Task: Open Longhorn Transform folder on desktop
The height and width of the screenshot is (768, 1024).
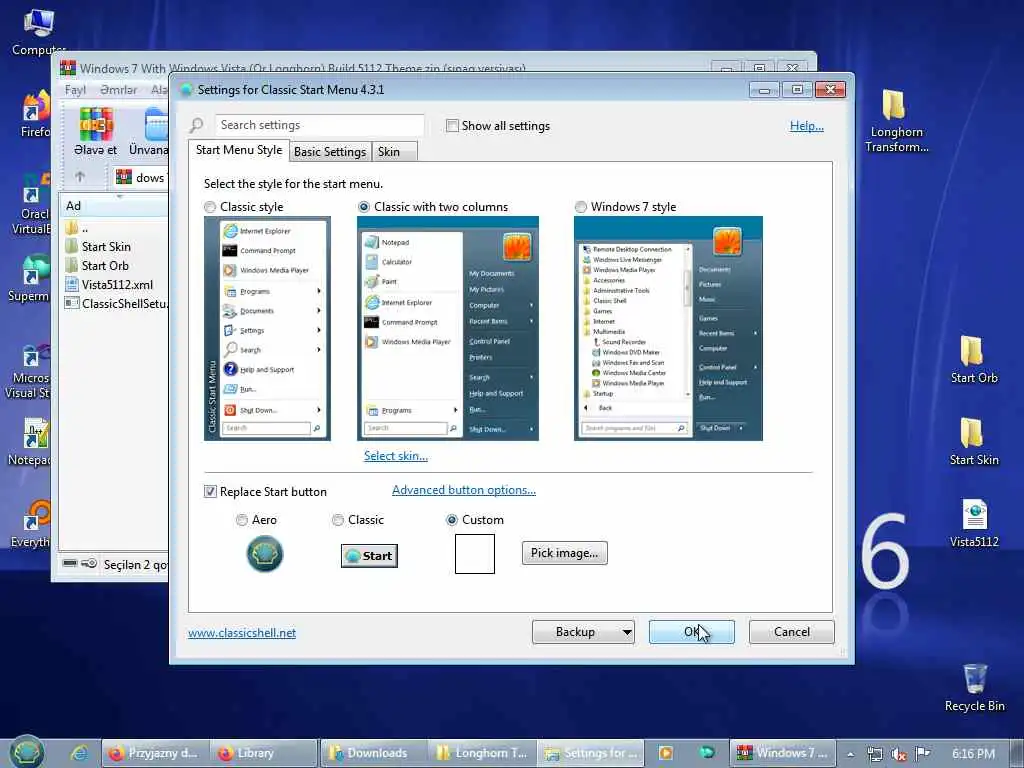Action: [896, 121]
